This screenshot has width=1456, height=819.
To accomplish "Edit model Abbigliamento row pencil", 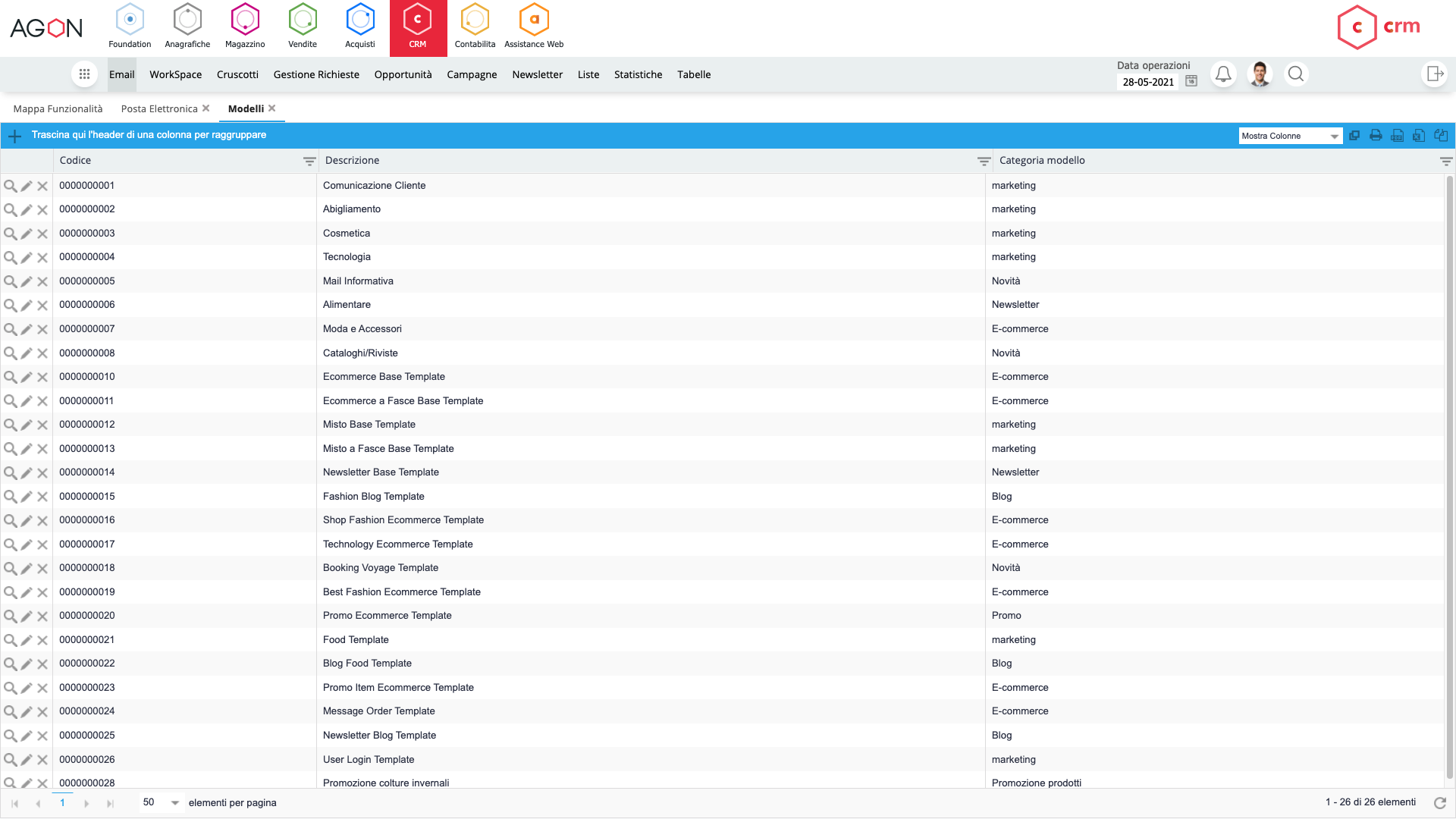I will tap(27, 210).
